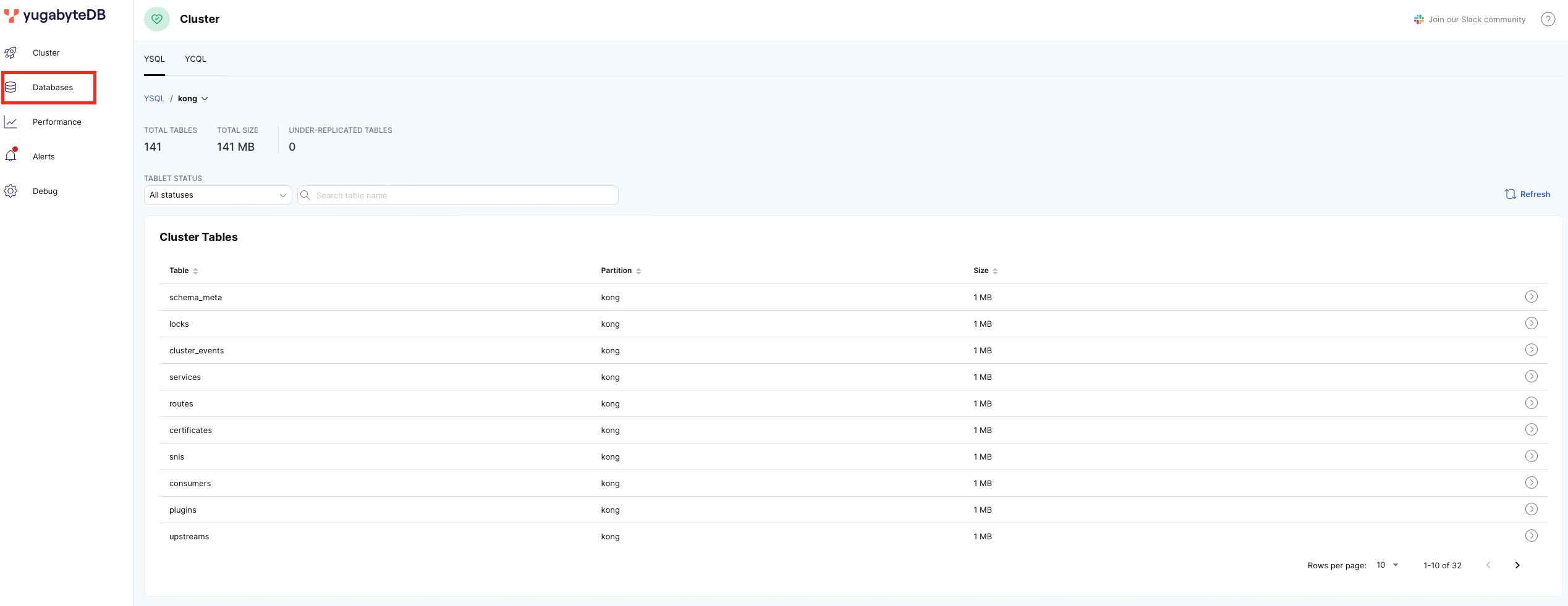Open details arrow for plugins row
Image resolution: width=1568 pixels, height=606 pixels.
tap(1532, 510)
